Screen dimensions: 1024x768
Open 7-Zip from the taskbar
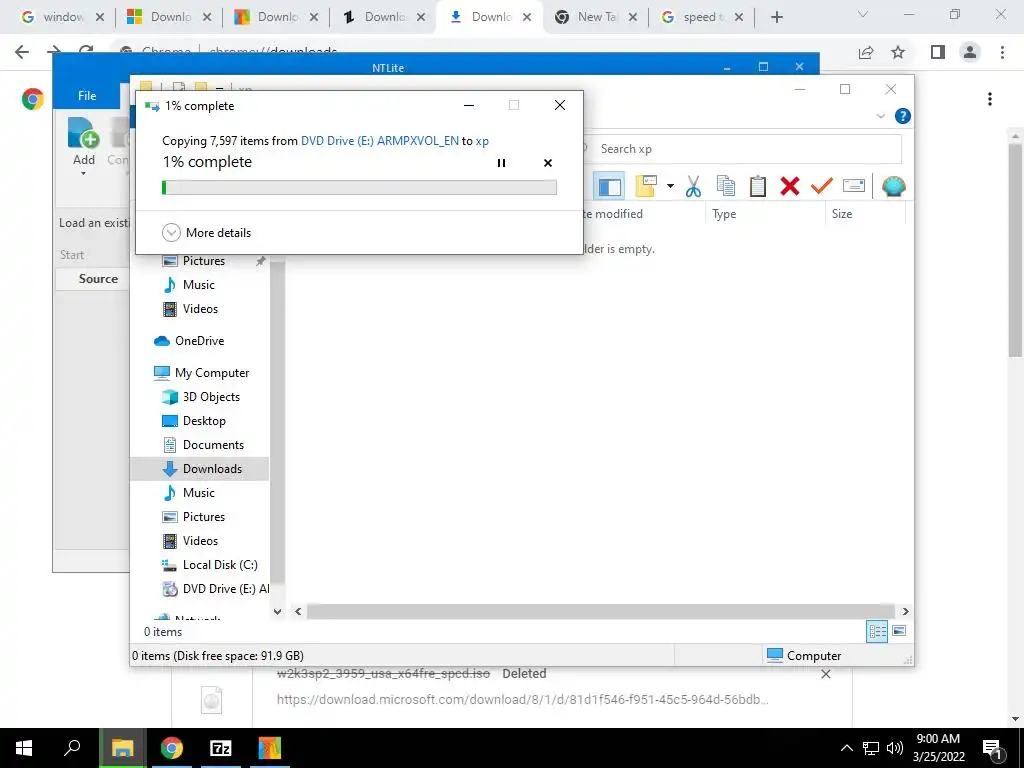(x=221, y=748)
